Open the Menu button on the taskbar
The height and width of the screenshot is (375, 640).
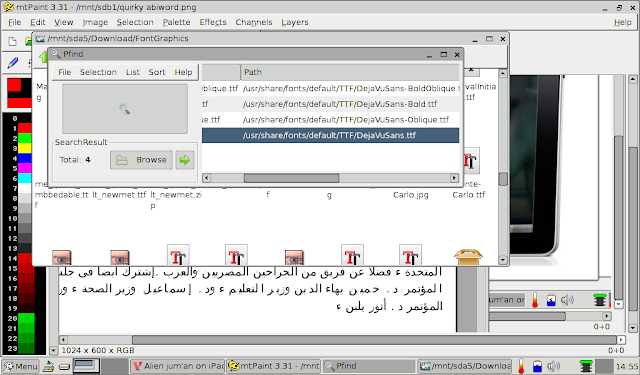tap(20, 366)
